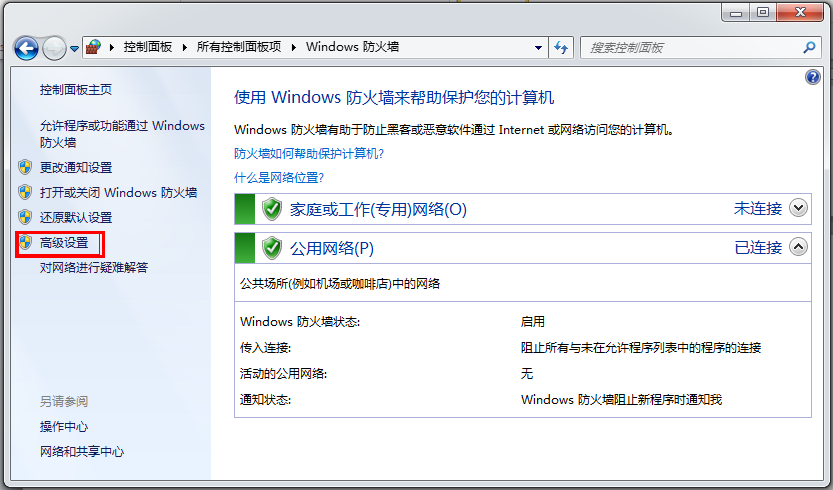
Task: Open 对网络进行疑难解答 link
Action: pyautogui.click(x=94, y=267)
